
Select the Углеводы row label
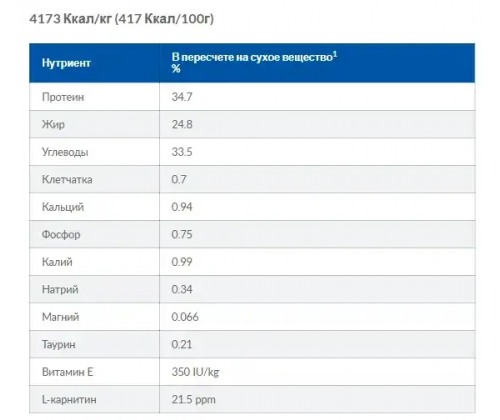click(65, 152)
